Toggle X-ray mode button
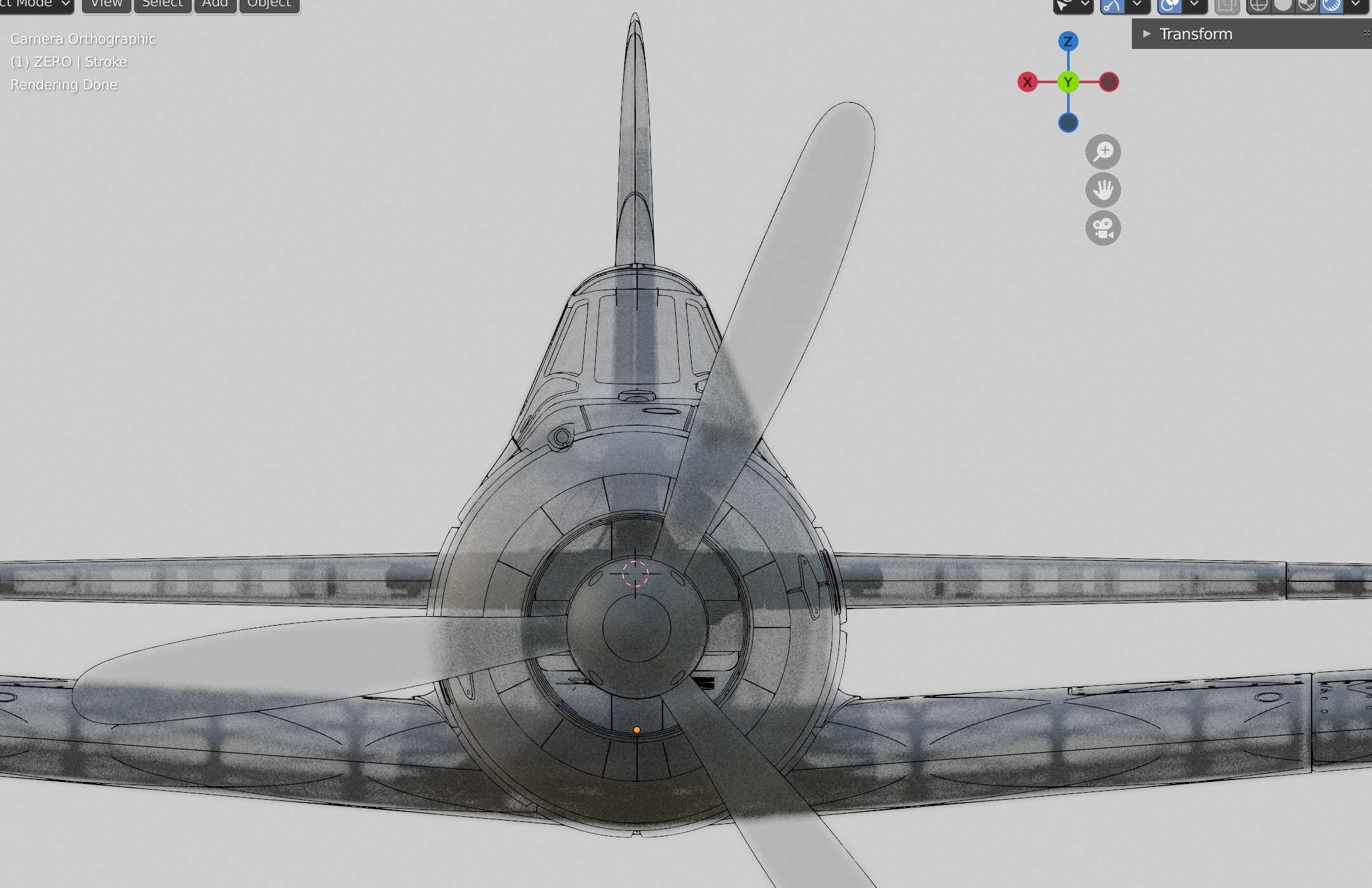 1227,5
